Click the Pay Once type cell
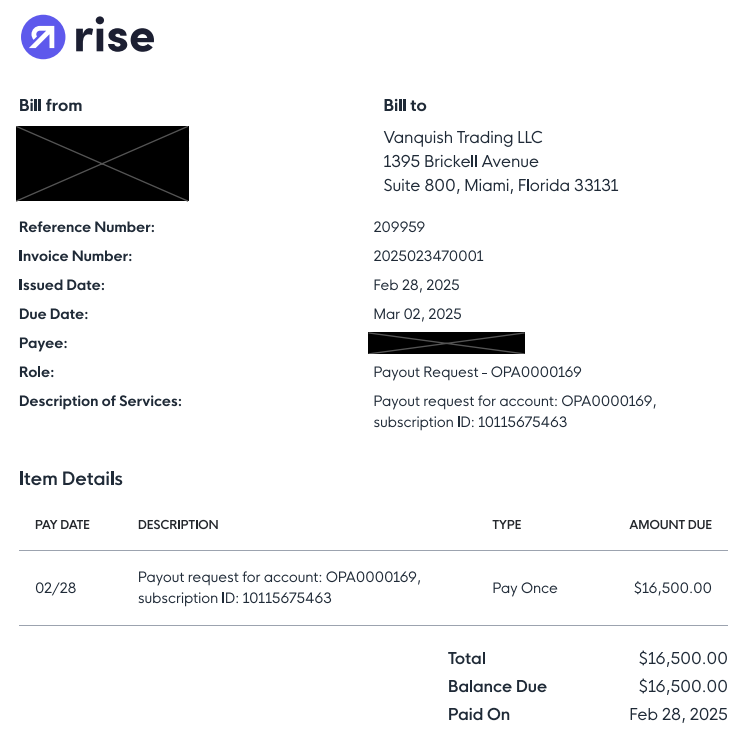The image size is (743, 742). [524, 588]
